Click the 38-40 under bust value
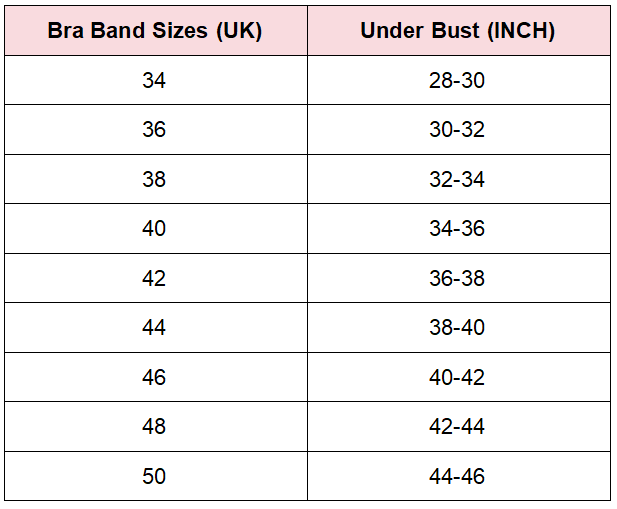Image resolution: width=617 pixels, height=509 pixels. pos(457,327)
